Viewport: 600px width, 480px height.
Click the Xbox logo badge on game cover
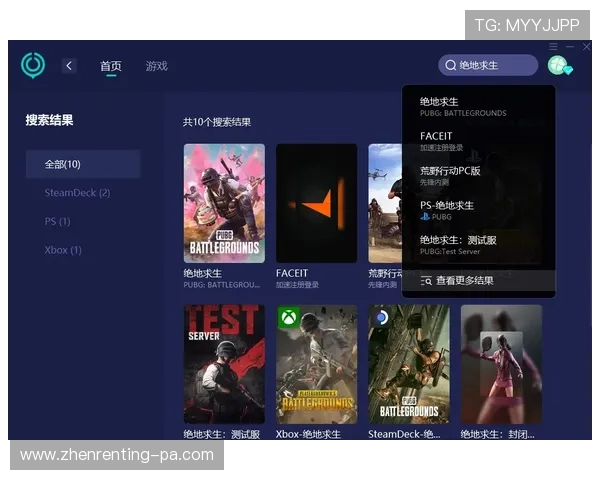click(x=289, y=317)
